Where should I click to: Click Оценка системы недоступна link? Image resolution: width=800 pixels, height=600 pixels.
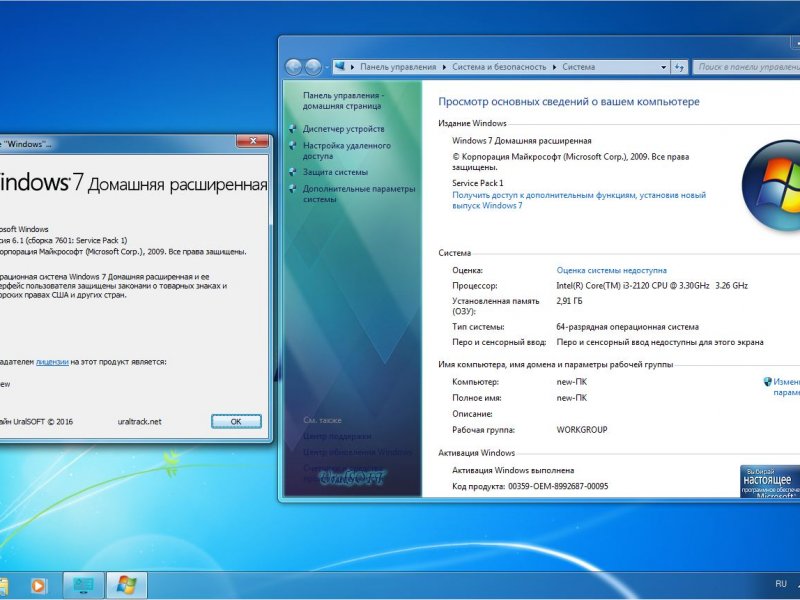point(611,270)
